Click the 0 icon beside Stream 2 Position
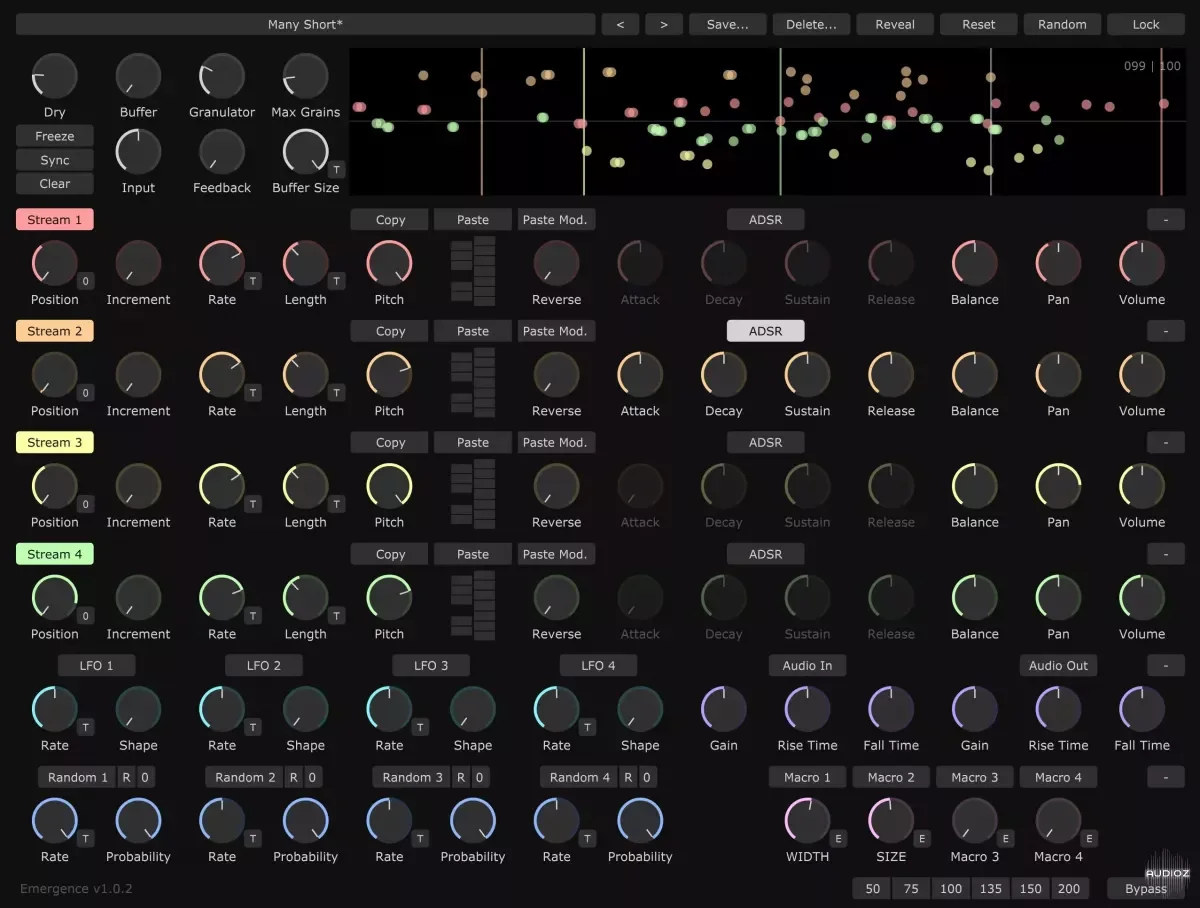Viewport: 1200px width, 908px height. 86,393
